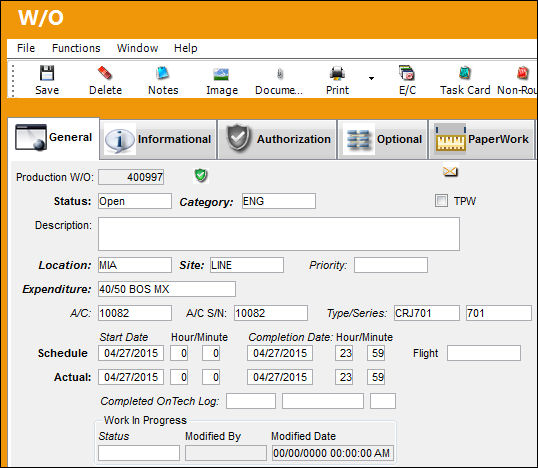Click the Image toolbar icon
The image size is (538, 468).
click(x=221, y=74)
